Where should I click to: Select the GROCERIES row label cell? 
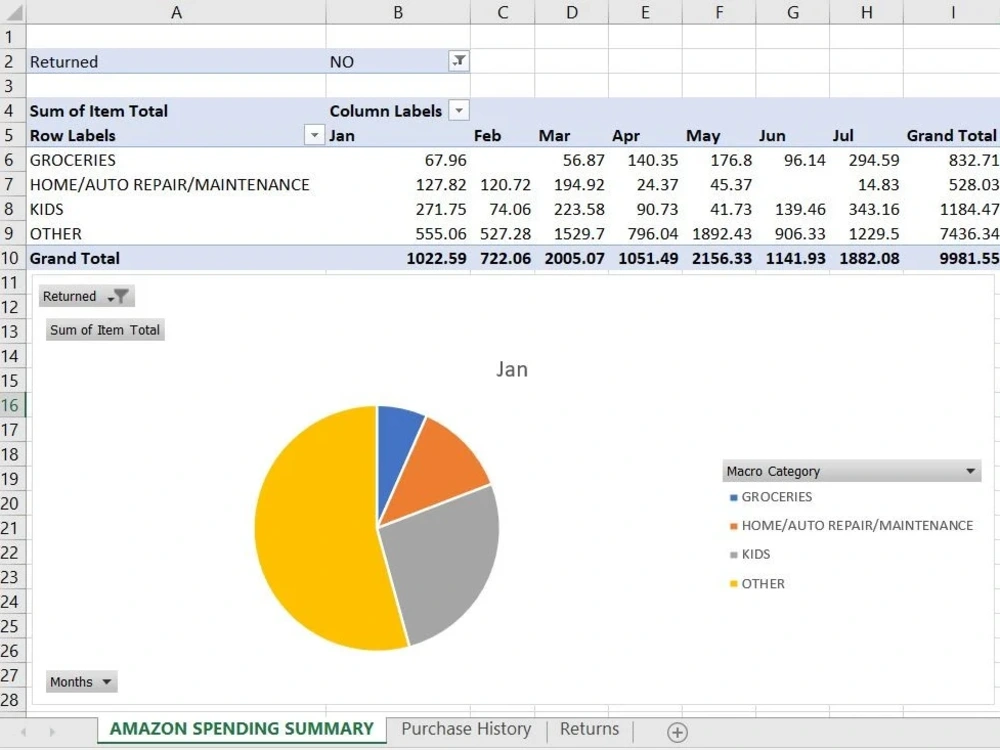coord(176,159)
